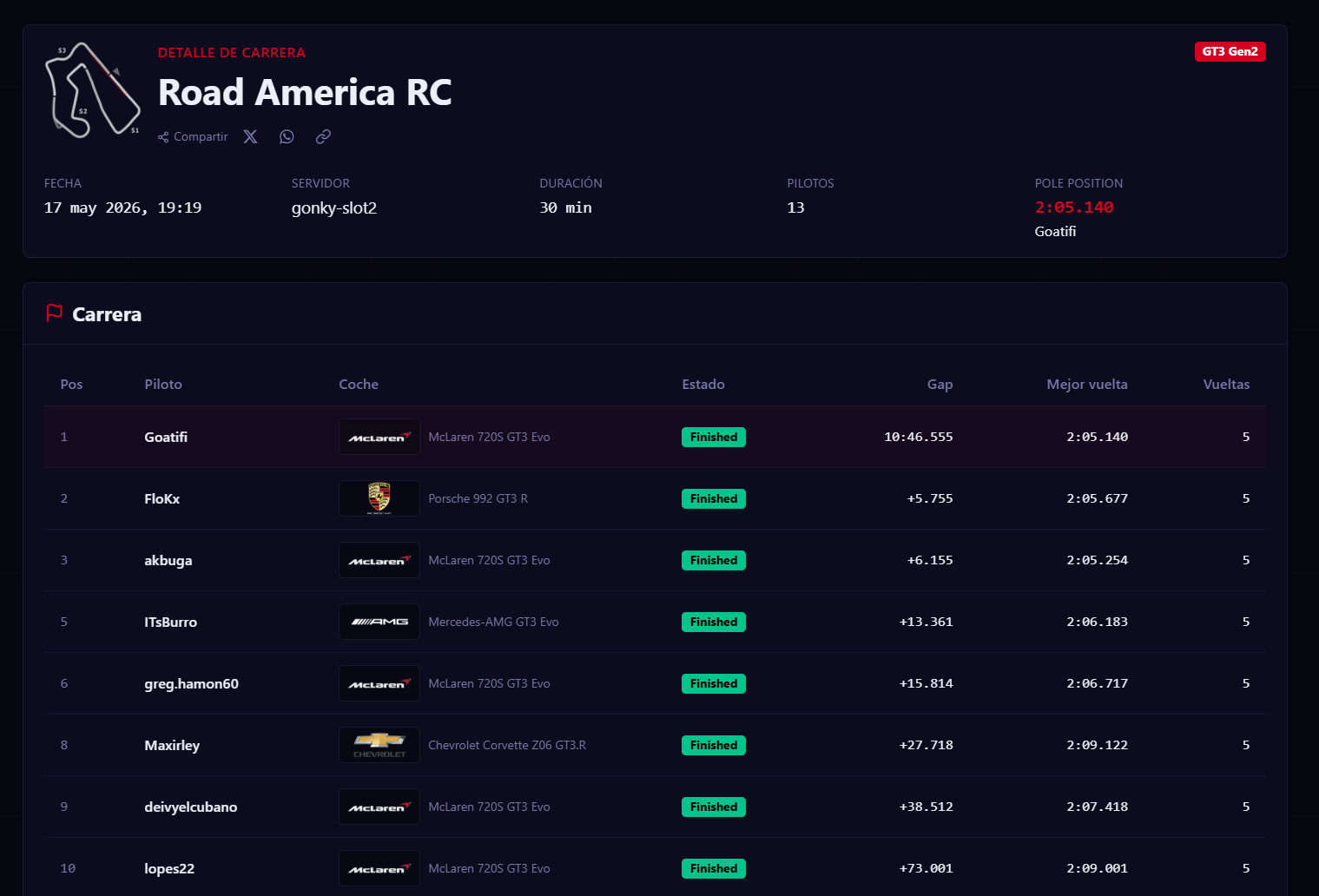Click Goatifi under Pole Position

click(1055, 231)
